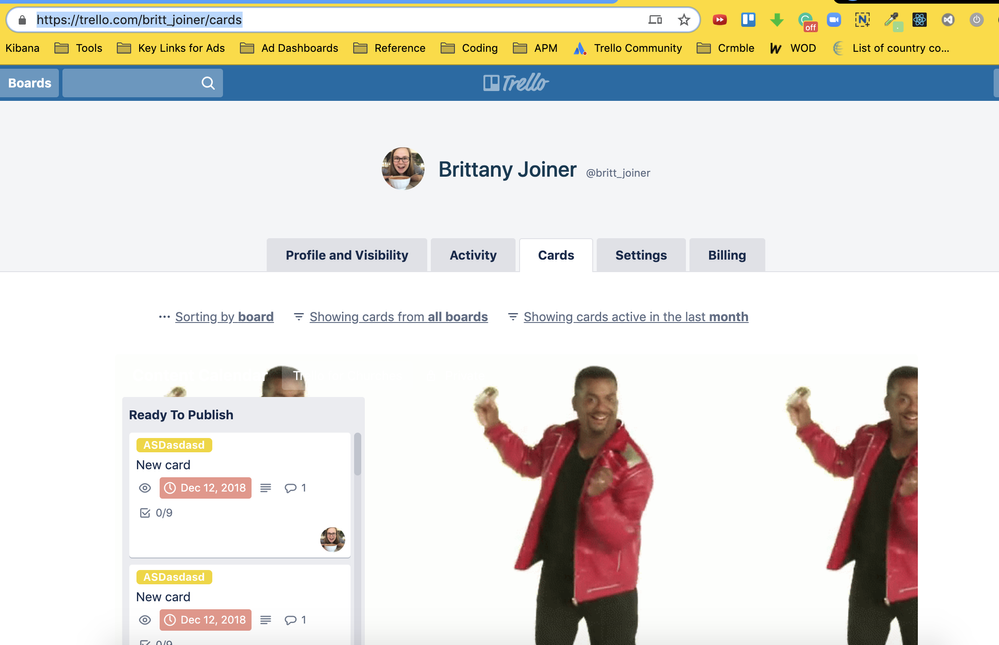Click filter icon beside last month
This screenshot has height=645, width=999.
(512, 317)
